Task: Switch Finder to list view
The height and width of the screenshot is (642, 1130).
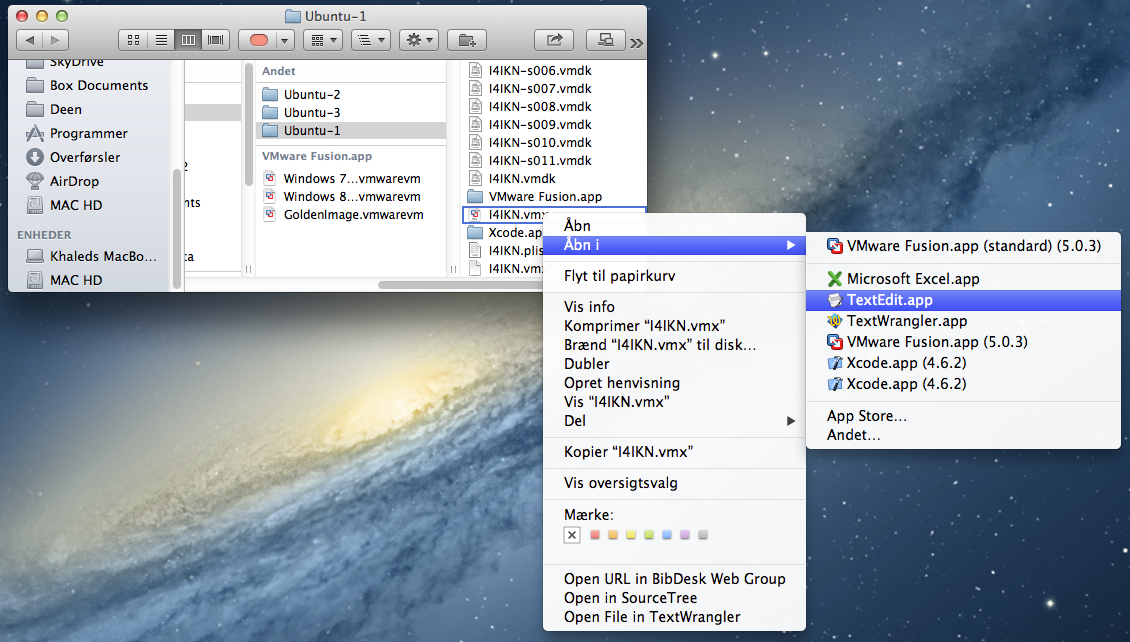Action: point(161,40)
